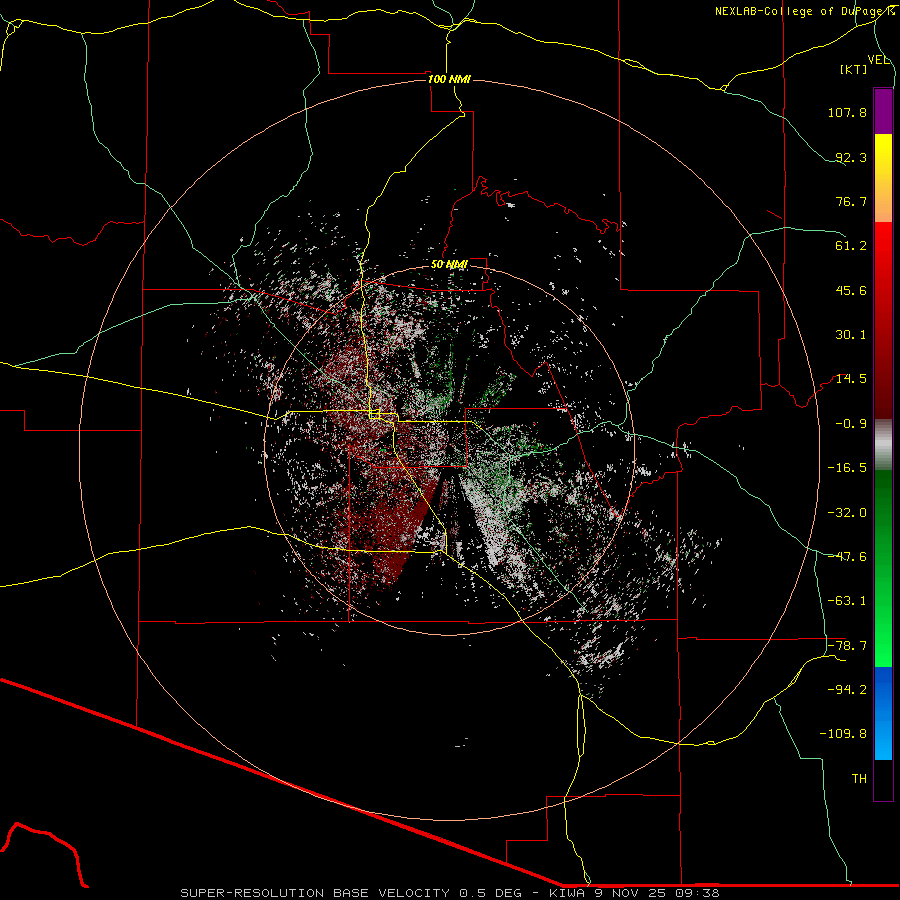900x900 pixels.
Task: Select the -16.5 velocity scale value
Action: pyautogui.click(x=847, y=468)
